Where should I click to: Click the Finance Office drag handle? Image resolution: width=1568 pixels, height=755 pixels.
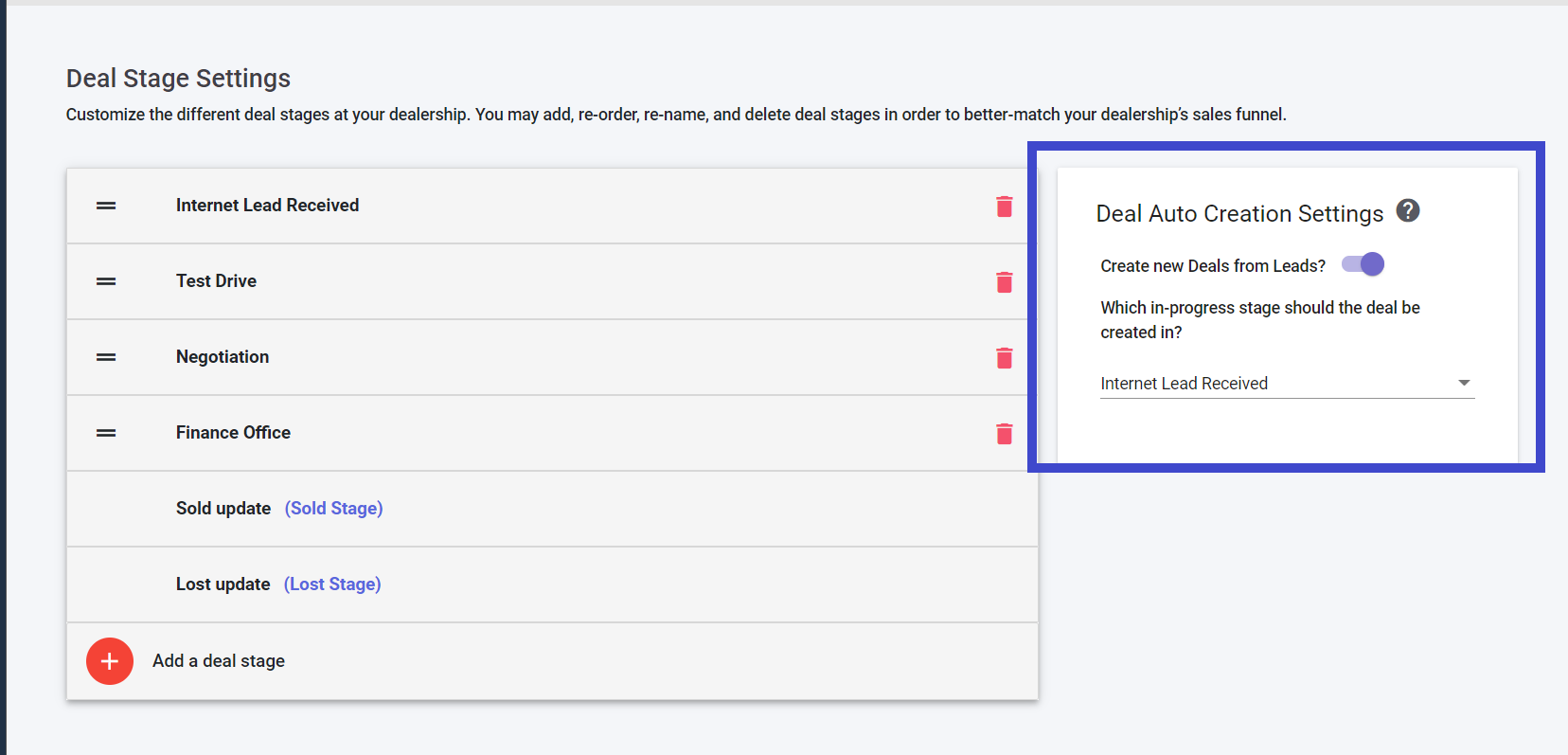[106, 433]
